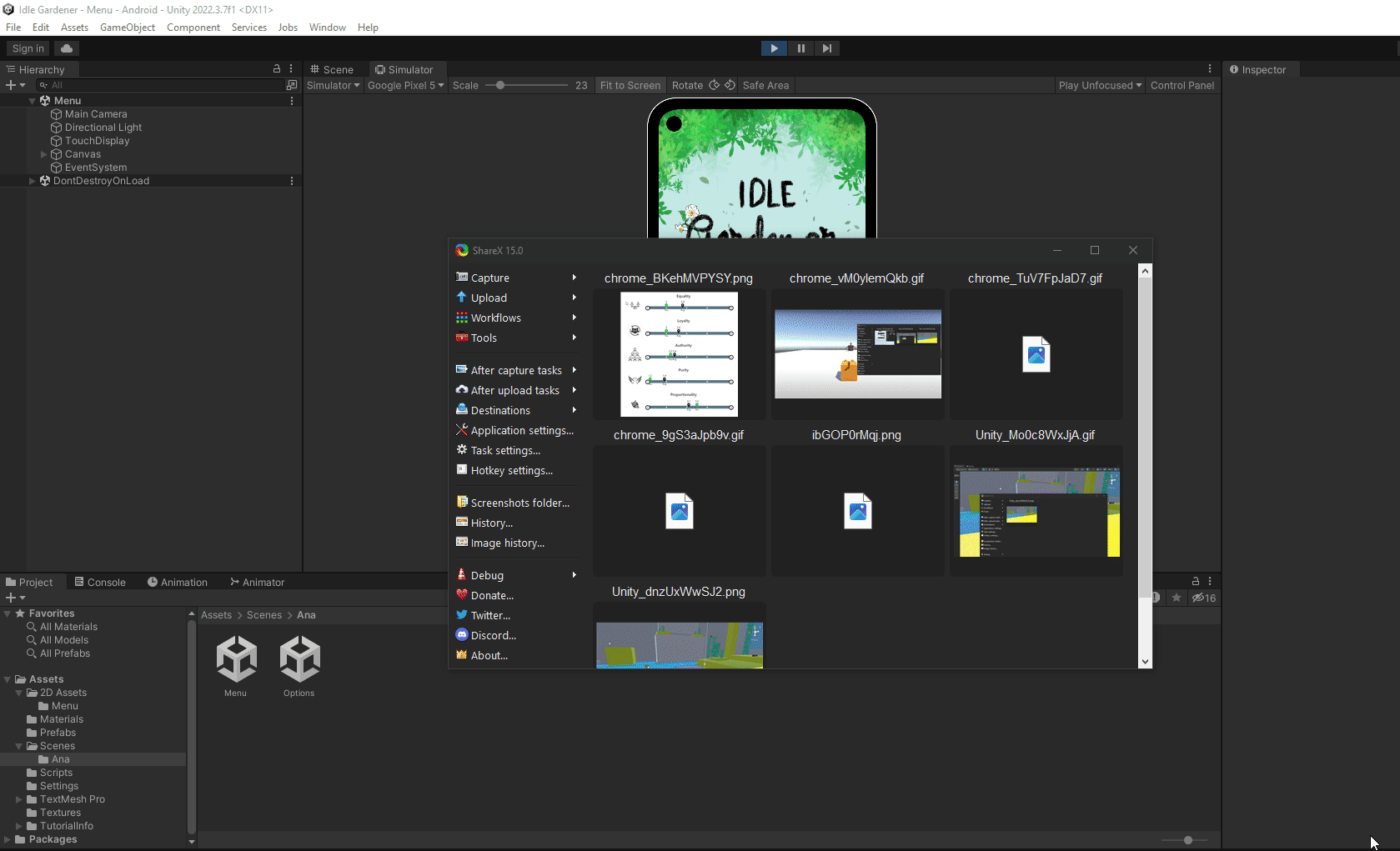Image resolution: width=1400 pixels, height=851 pixels.
Task: Open the ShareX Twitter link
Action: point(516,615)
